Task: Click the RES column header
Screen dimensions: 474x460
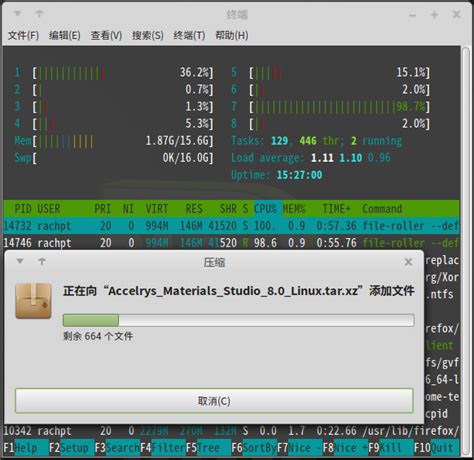Action: tap(194, 209)
